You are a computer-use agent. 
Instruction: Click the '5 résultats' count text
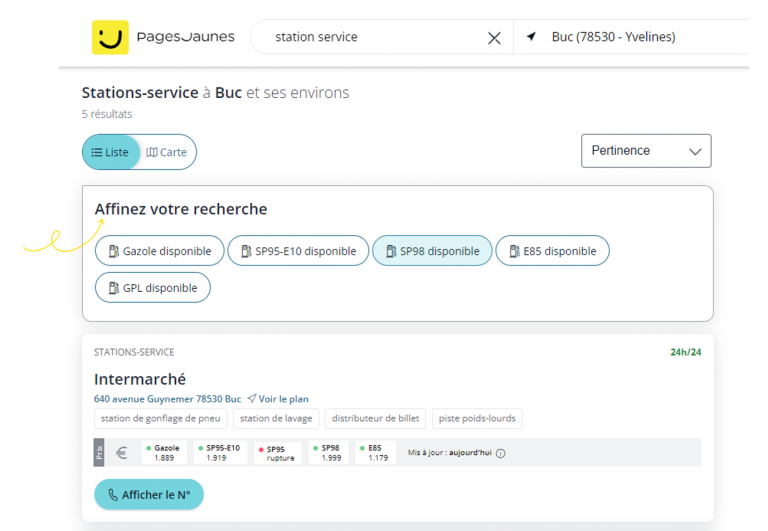tap(107, 114)
